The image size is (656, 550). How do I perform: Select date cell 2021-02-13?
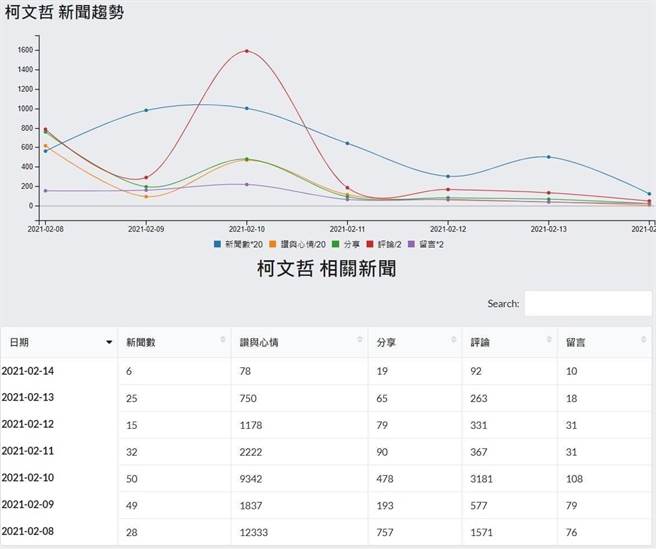coord(28,397)
